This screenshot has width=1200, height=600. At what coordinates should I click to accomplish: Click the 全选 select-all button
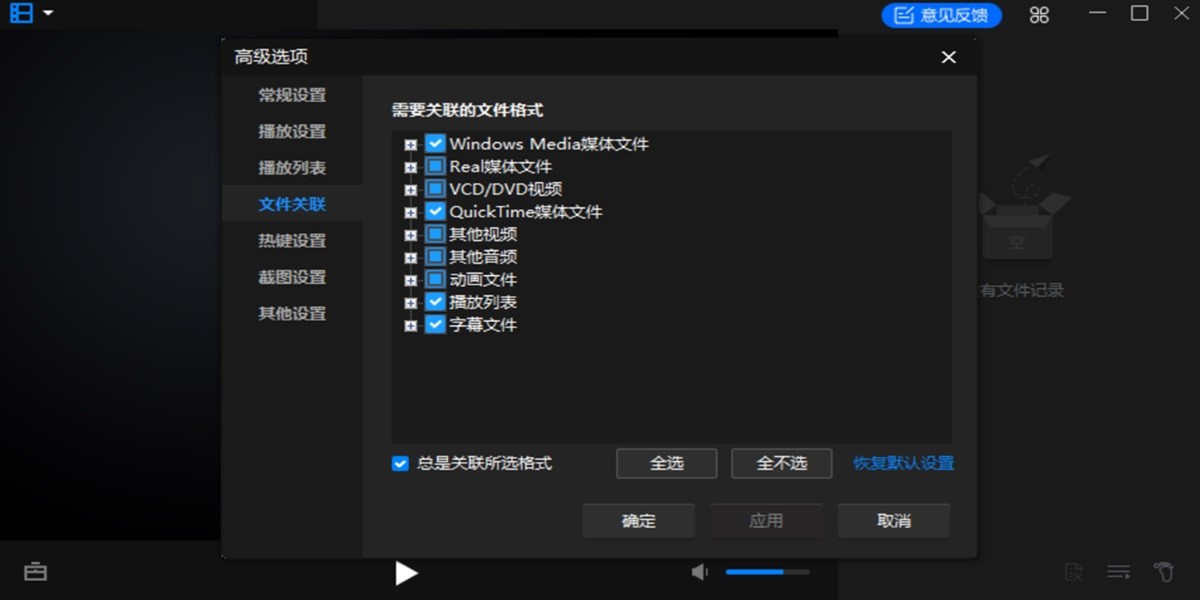666,463
